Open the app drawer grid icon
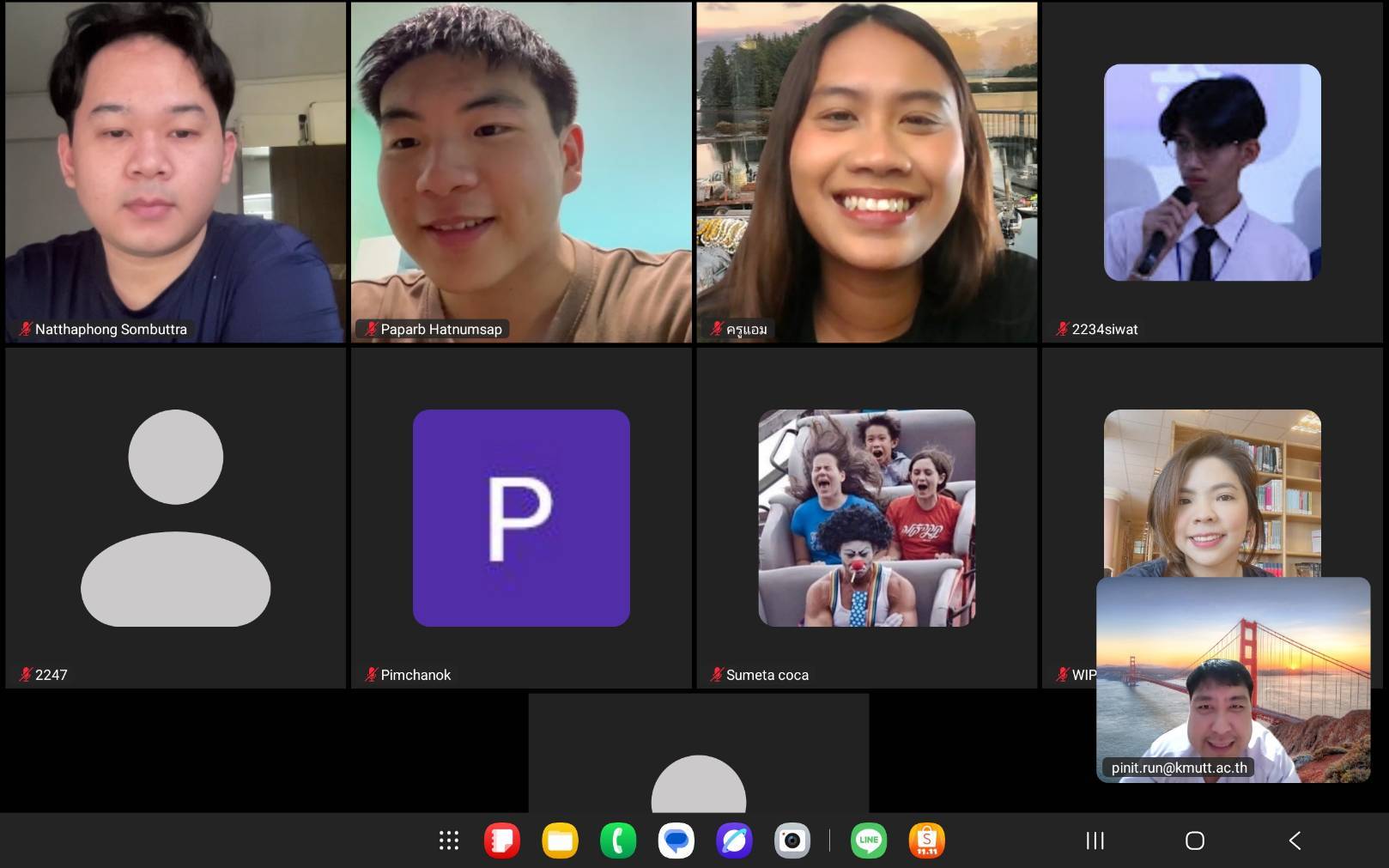 tap(449, 841)
